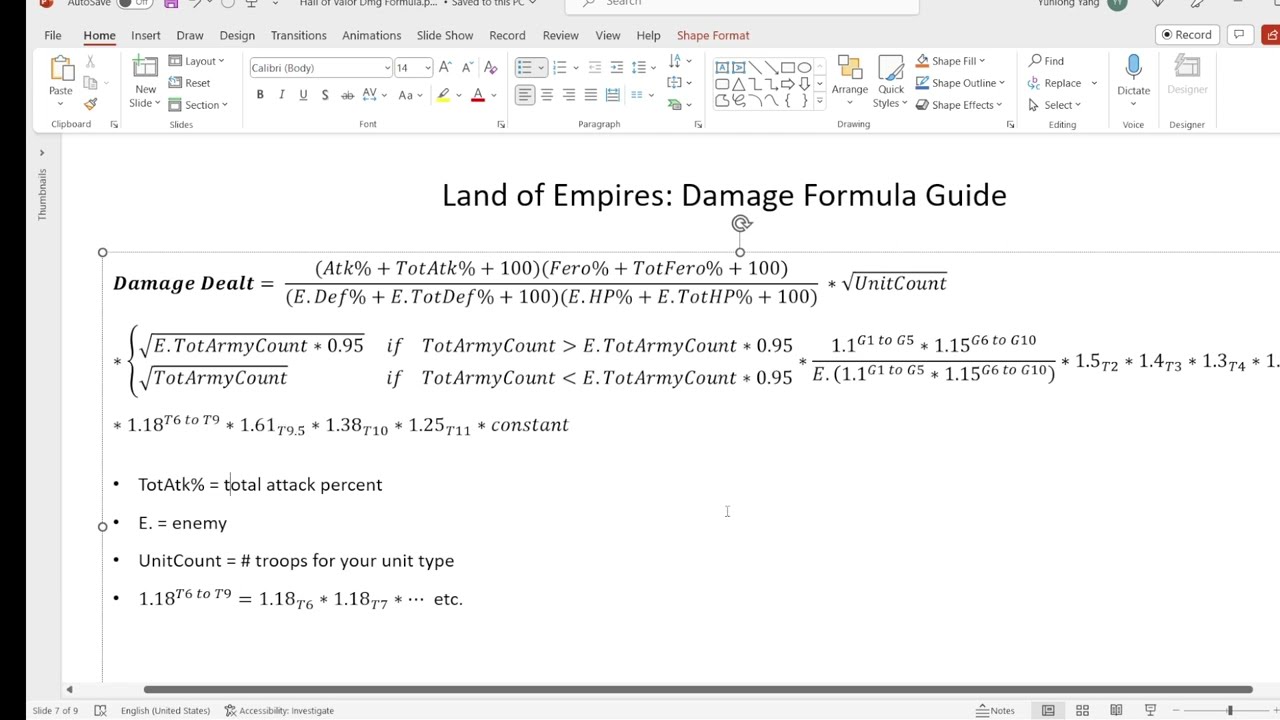Screen dimensions: 1280x720
Task: Open the Calibri (Body) font name box
Action: point(320,68)
